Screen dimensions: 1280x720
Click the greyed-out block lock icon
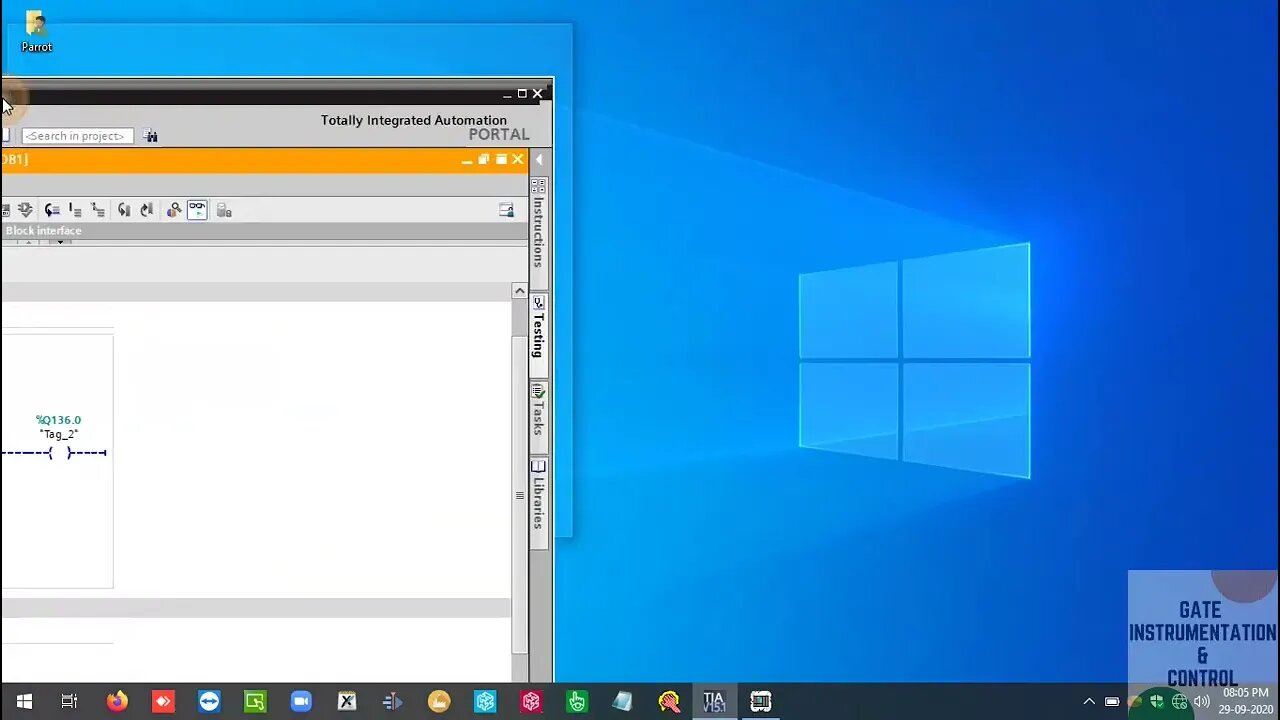click(224, 210)
